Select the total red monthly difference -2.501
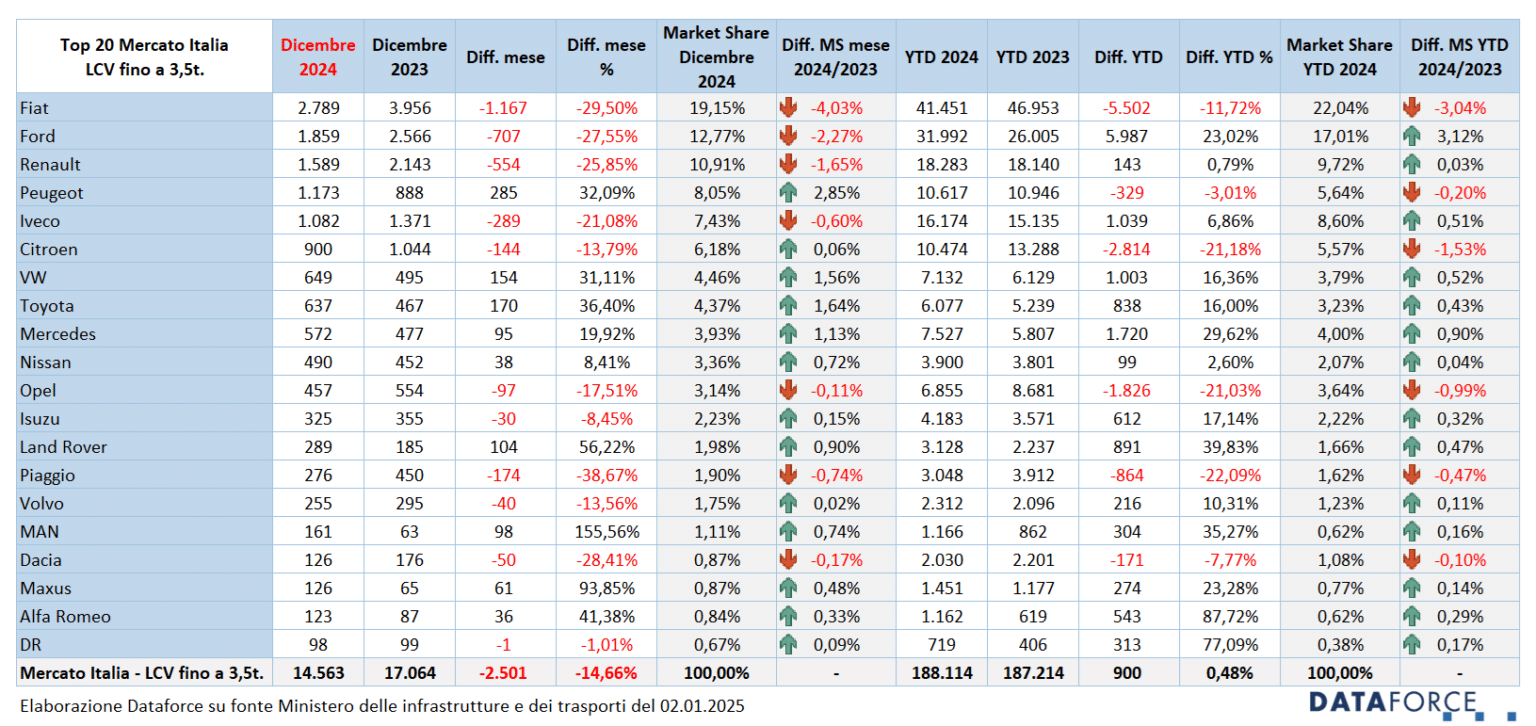This screenshot has width=1536, height=726. click(x=505, y=673)
